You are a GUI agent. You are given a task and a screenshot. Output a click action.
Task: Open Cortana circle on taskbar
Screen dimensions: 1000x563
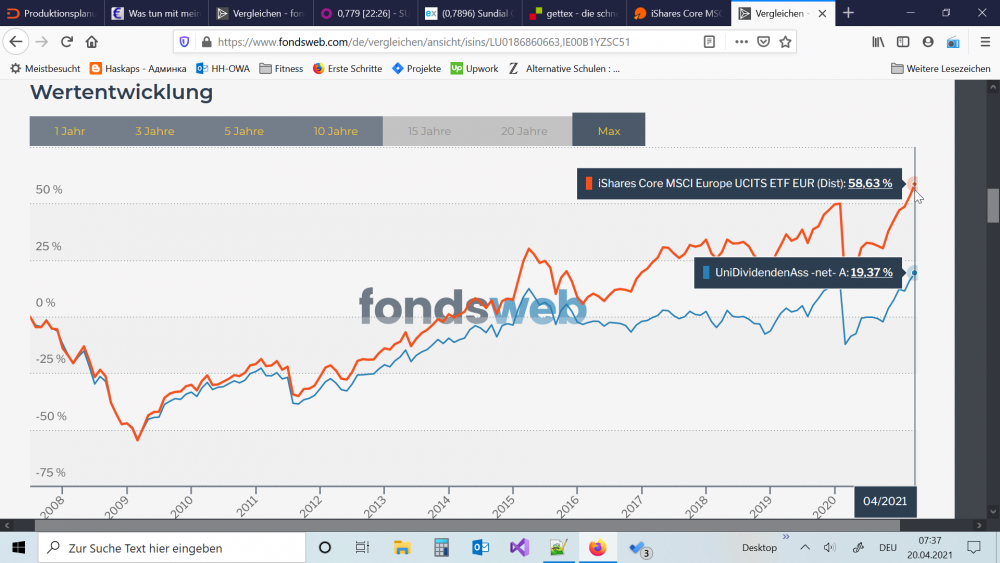coord(325,548)
